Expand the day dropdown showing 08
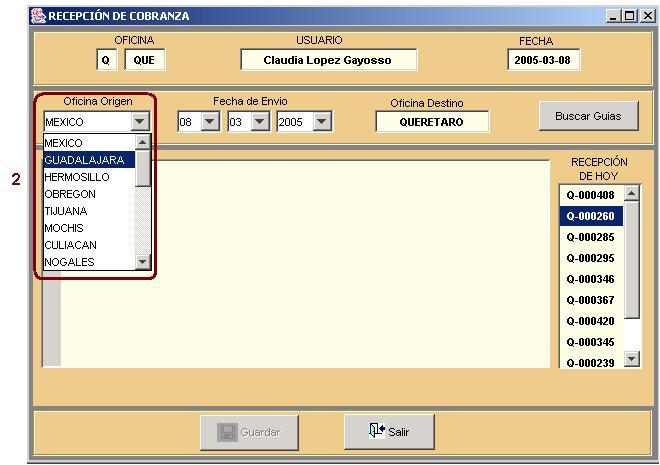Image resolution: width=660 pixels, height=465 pixels. tap(210, 122)
